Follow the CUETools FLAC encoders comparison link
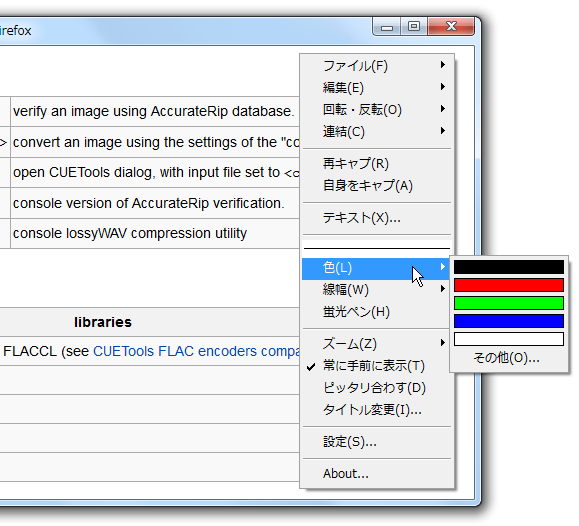This screenshot has height=526, width=579. click(196, 351)
